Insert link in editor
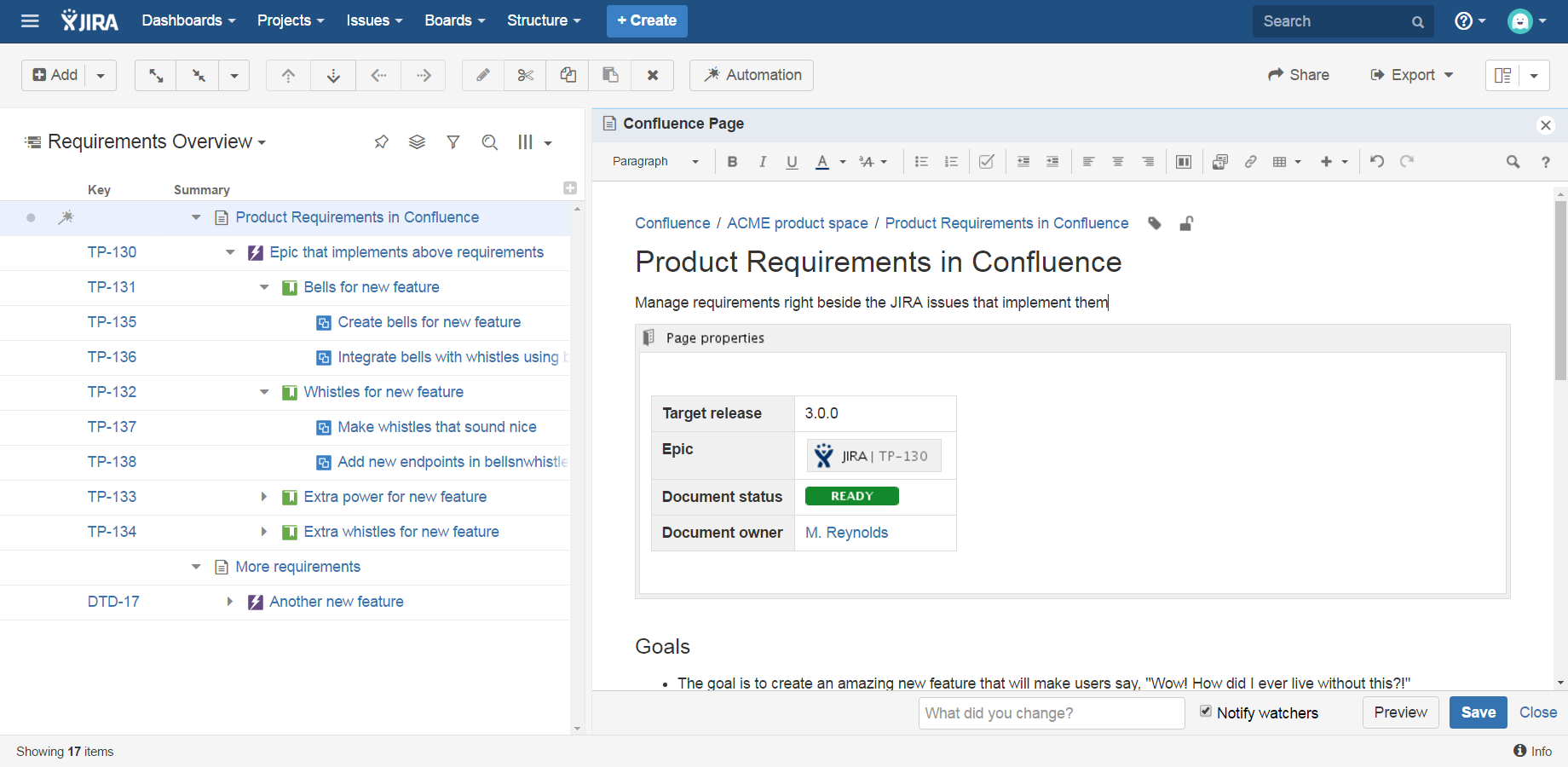 click(1250, 162)
